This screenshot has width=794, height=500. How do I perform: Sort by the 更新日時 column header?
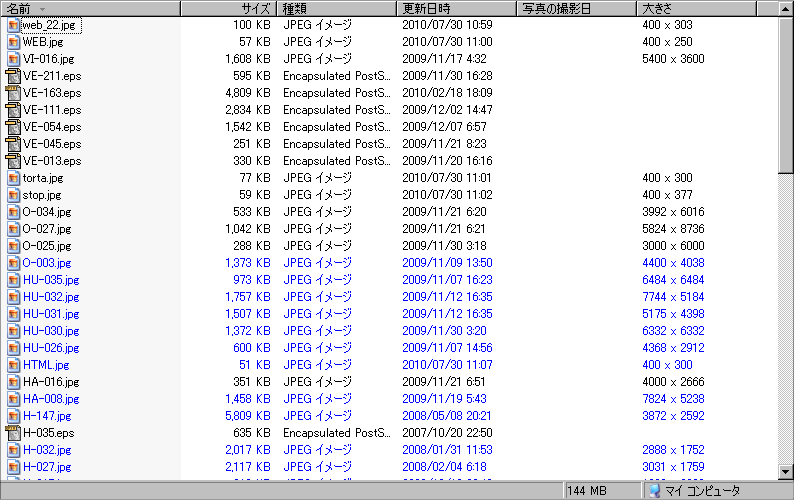pos(457,9)
